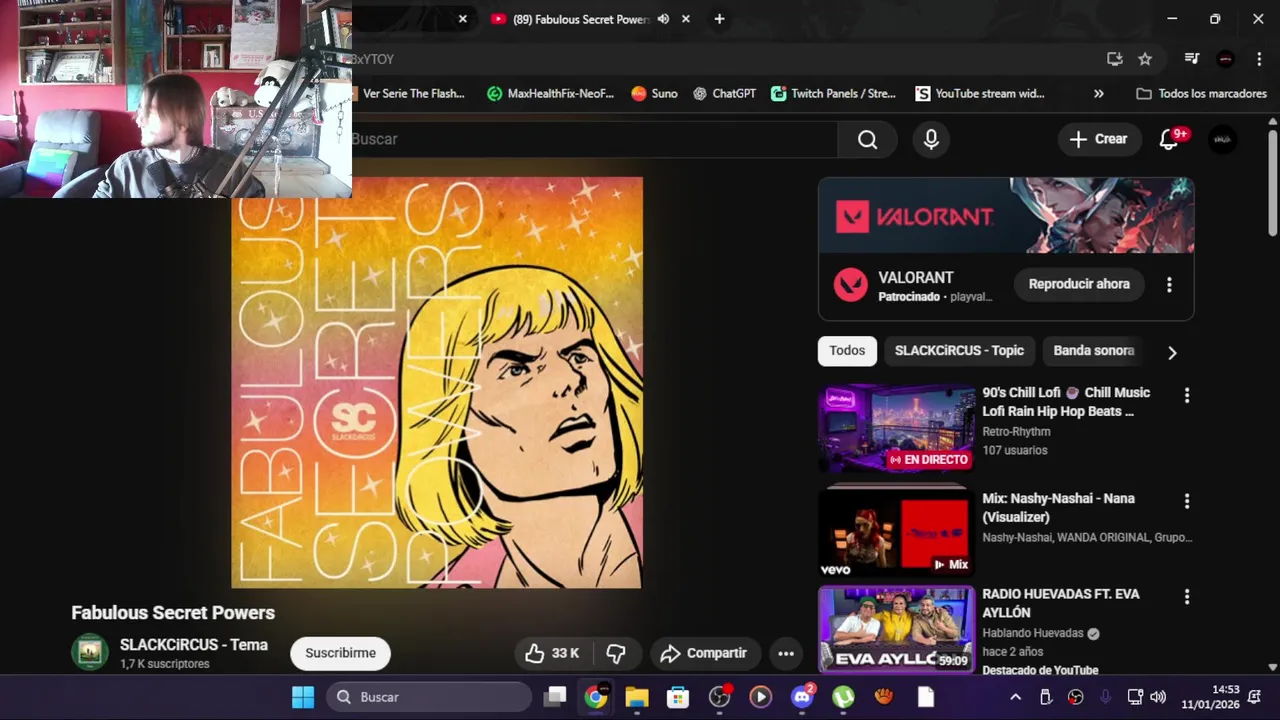Open OBS Studio from taskbar

click(x=720, y=697)
